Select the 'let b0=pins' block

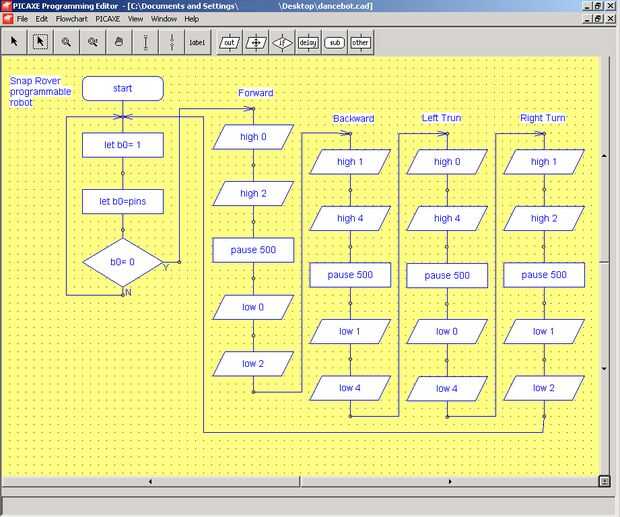click(123, 202)
